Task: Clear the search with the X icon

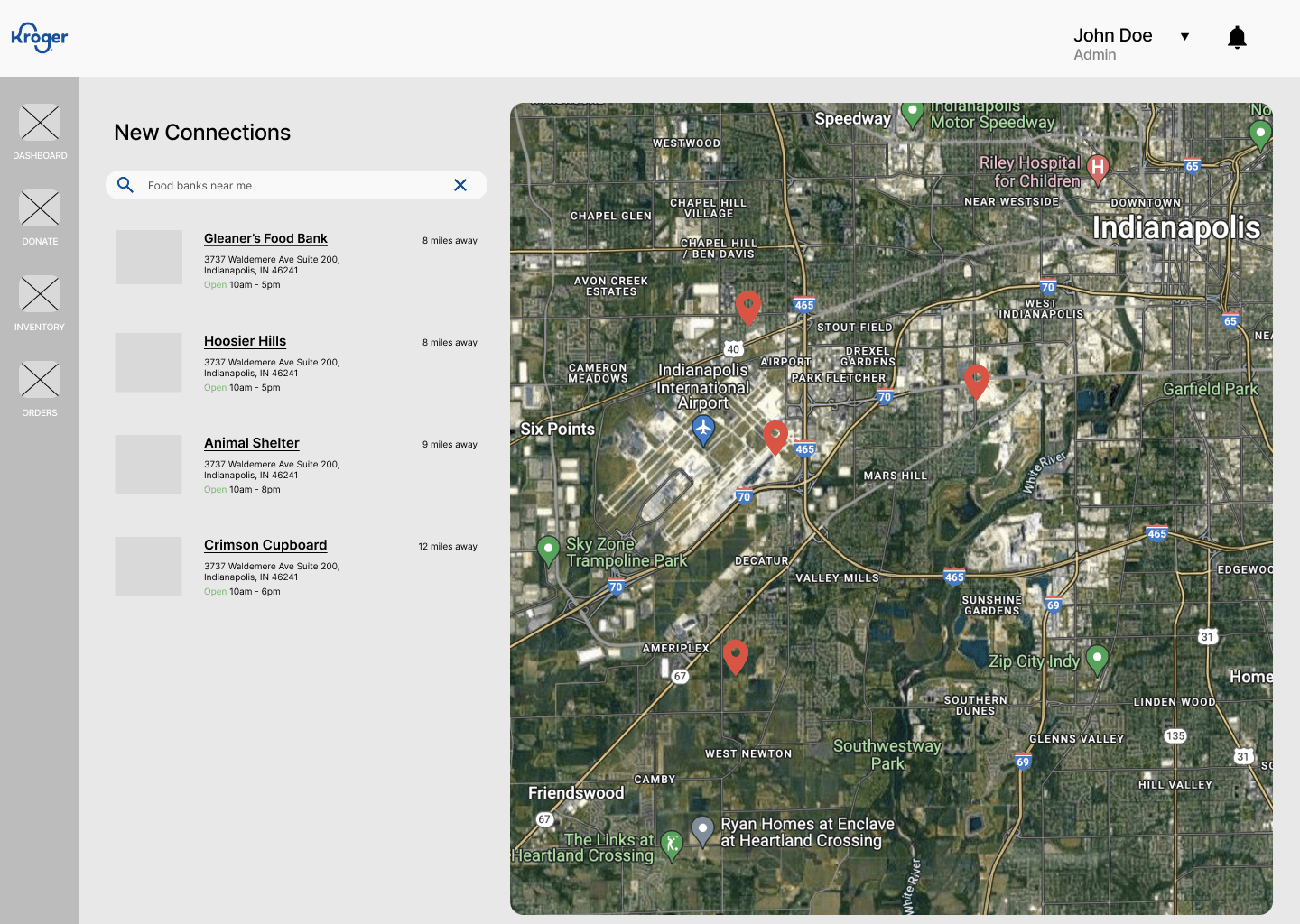Action: (460, 185)
